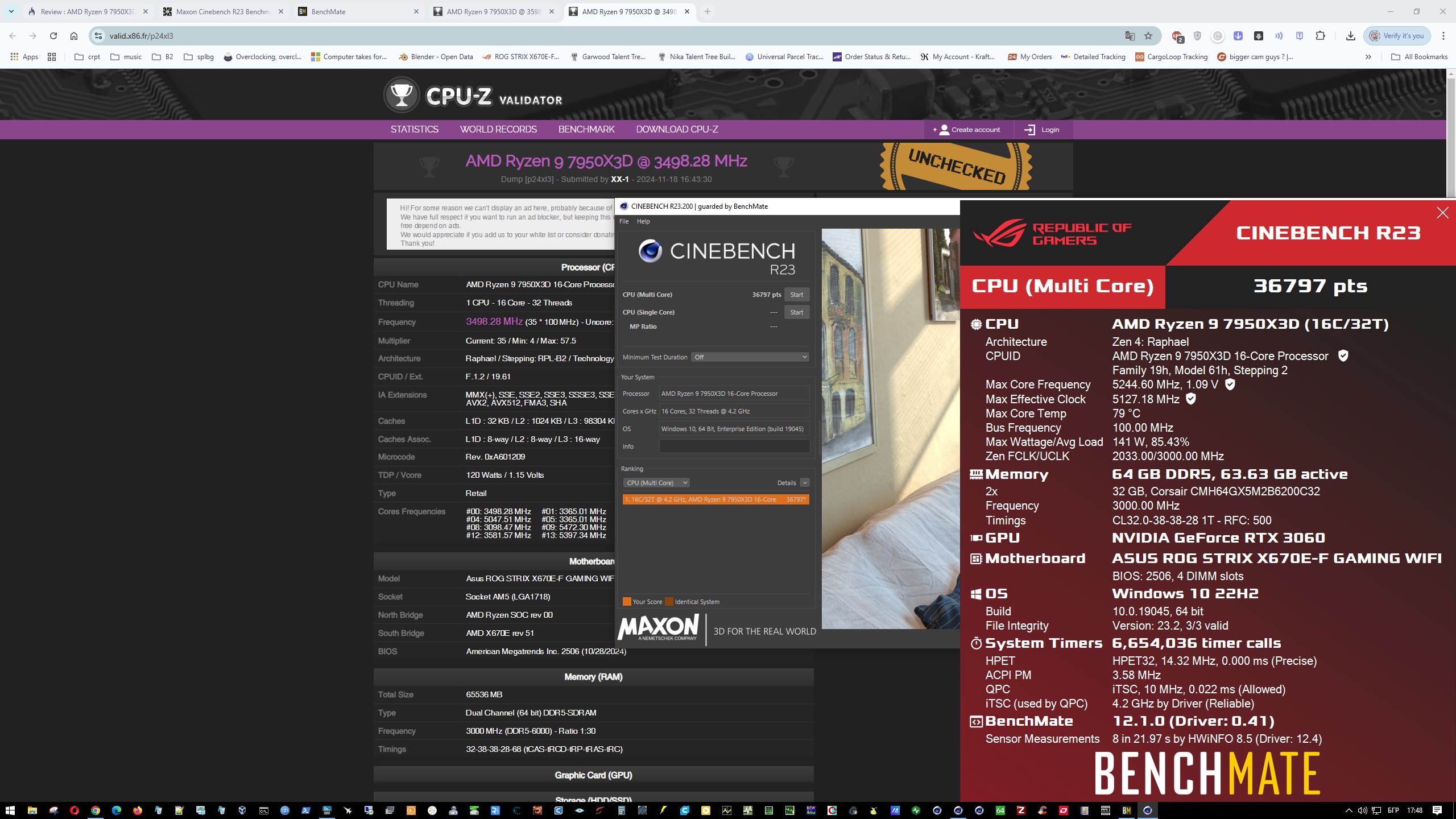
Task: Click the browser page vertical scrollbar
Action: 1451,136
